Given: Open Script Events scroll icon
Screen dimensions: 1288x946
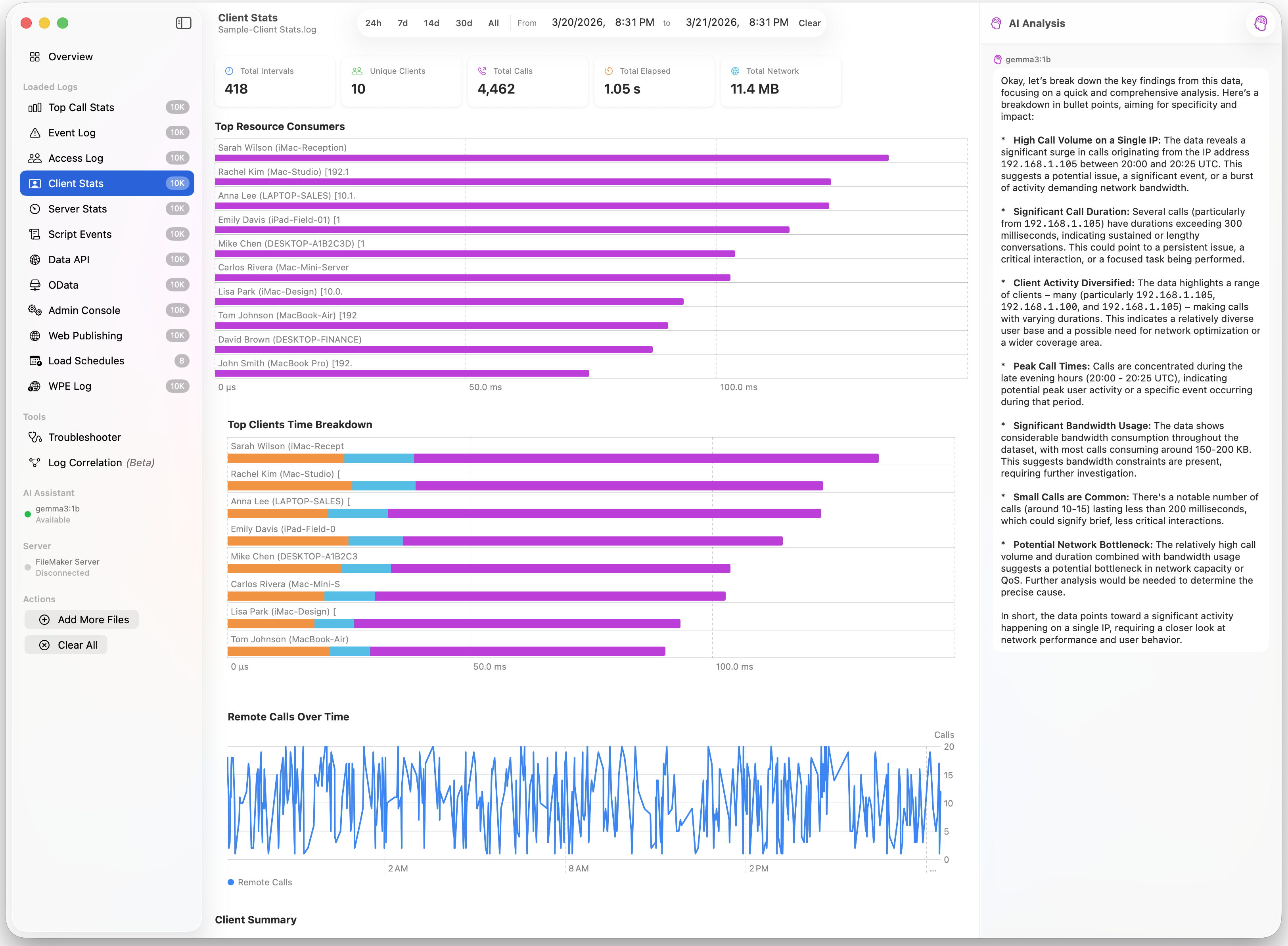Looking at the screenshot, I should tap(35, 234).
